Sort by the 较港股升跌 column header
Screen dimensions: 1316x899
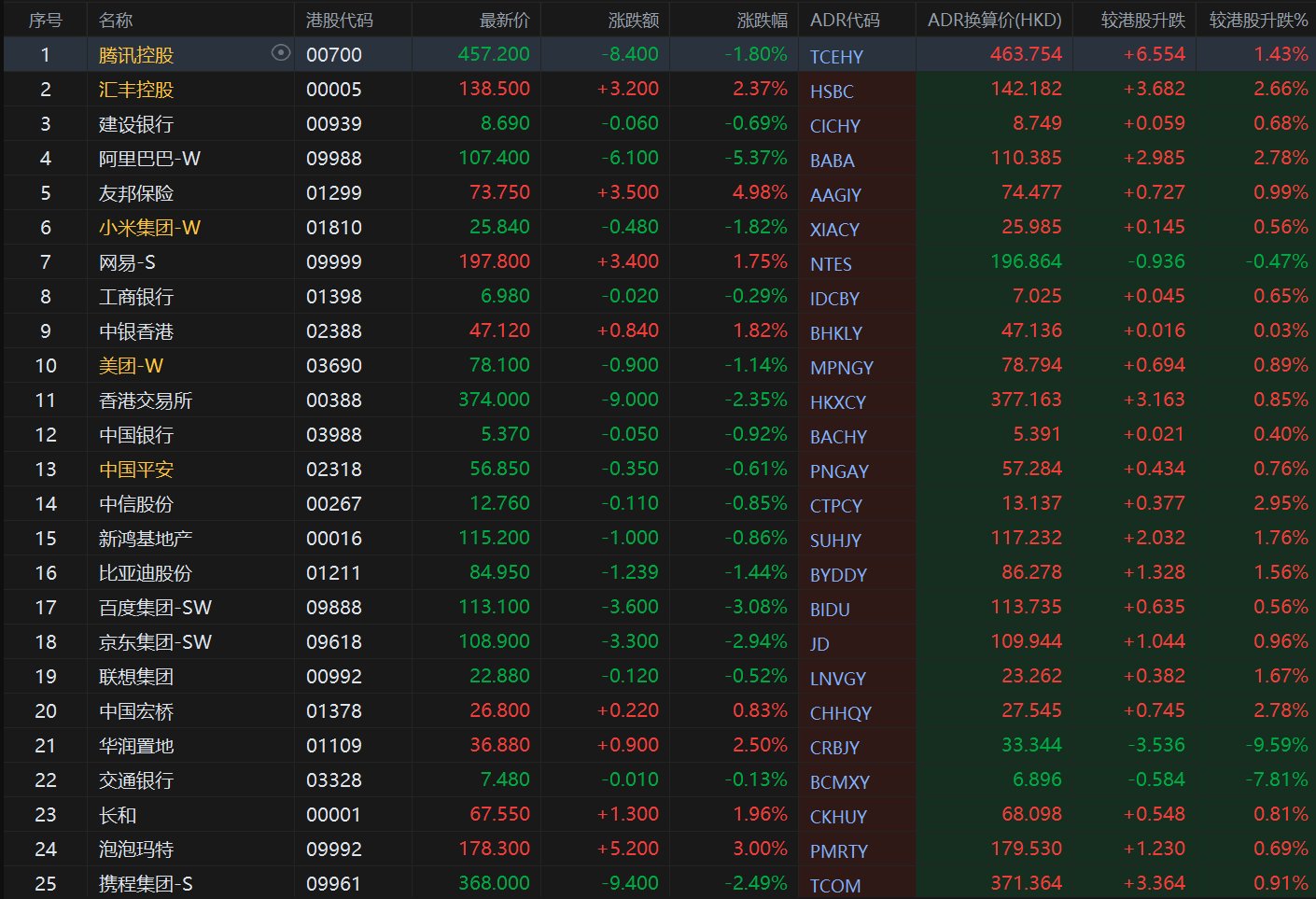click(1143, 20)
